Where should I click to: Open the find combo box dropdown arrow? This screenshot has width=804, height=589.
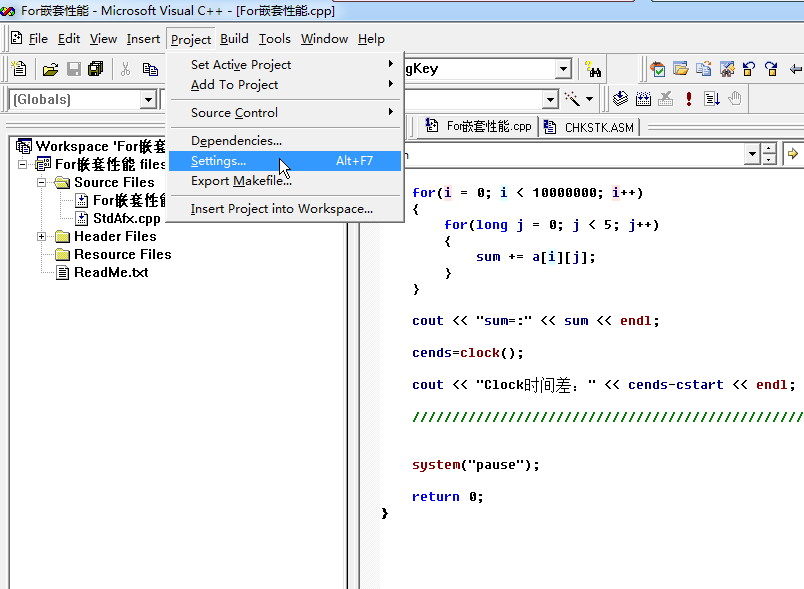pyautogui.click(x=563, y=69)
